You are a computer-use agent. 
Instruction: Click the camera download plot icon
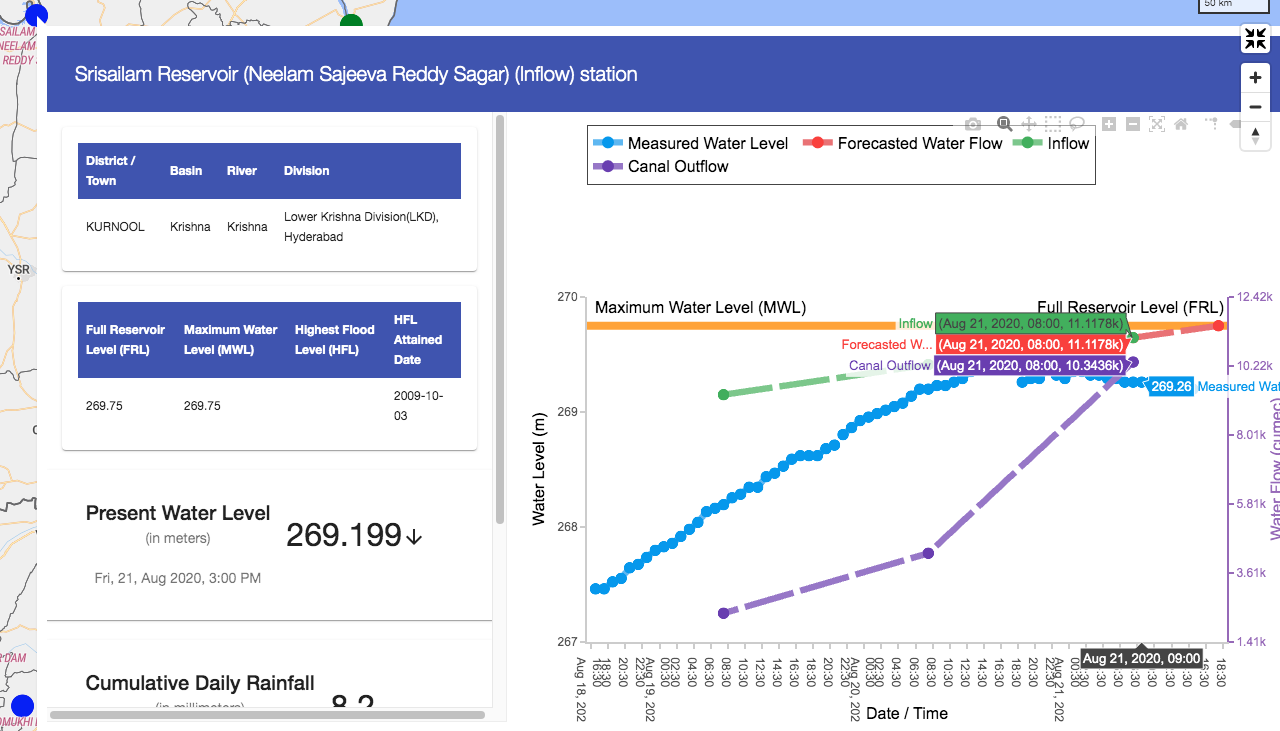(x=973, y=124)
